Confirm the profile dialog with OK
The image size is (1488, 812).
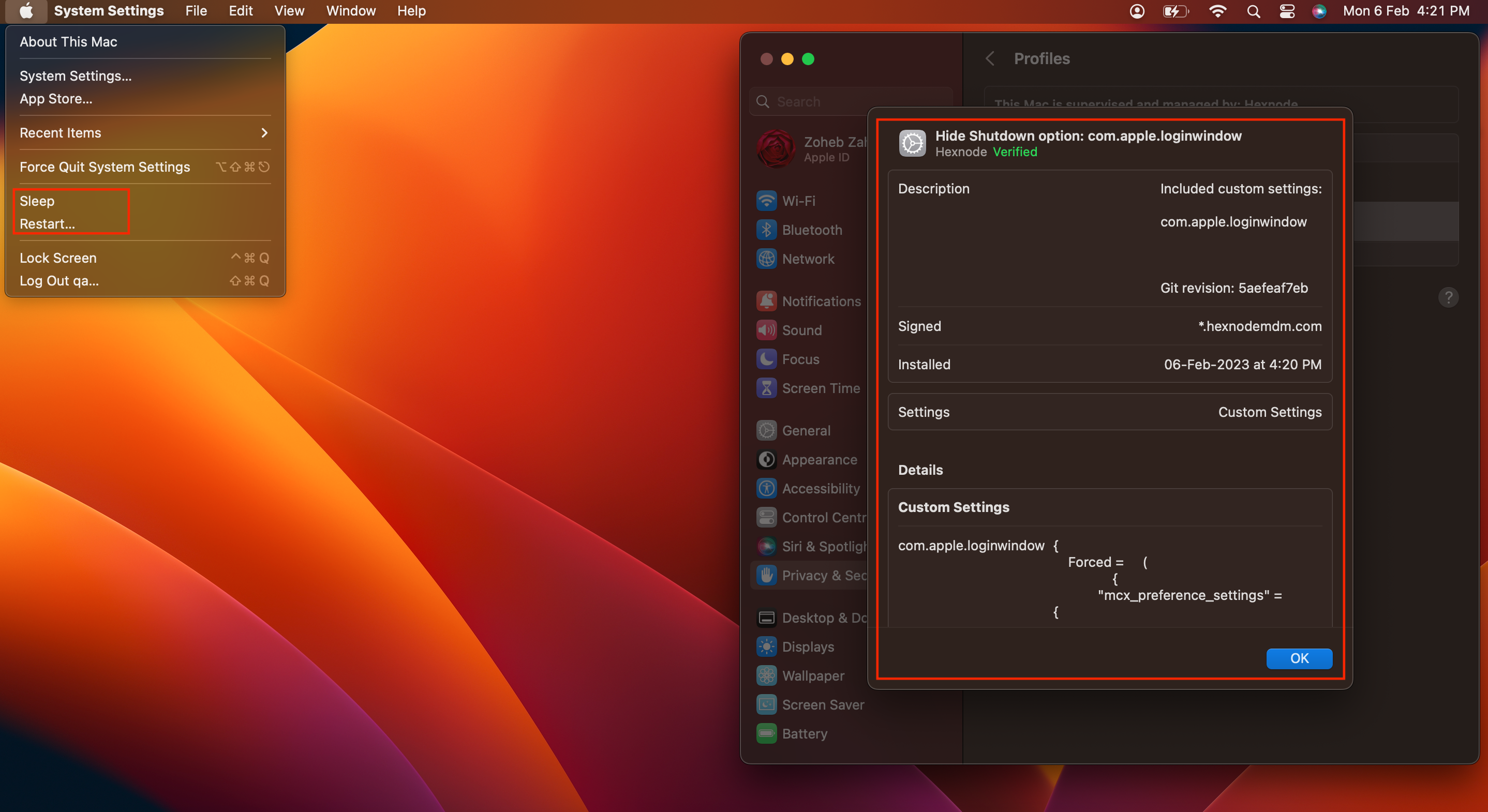click(x=1299, y=658)
